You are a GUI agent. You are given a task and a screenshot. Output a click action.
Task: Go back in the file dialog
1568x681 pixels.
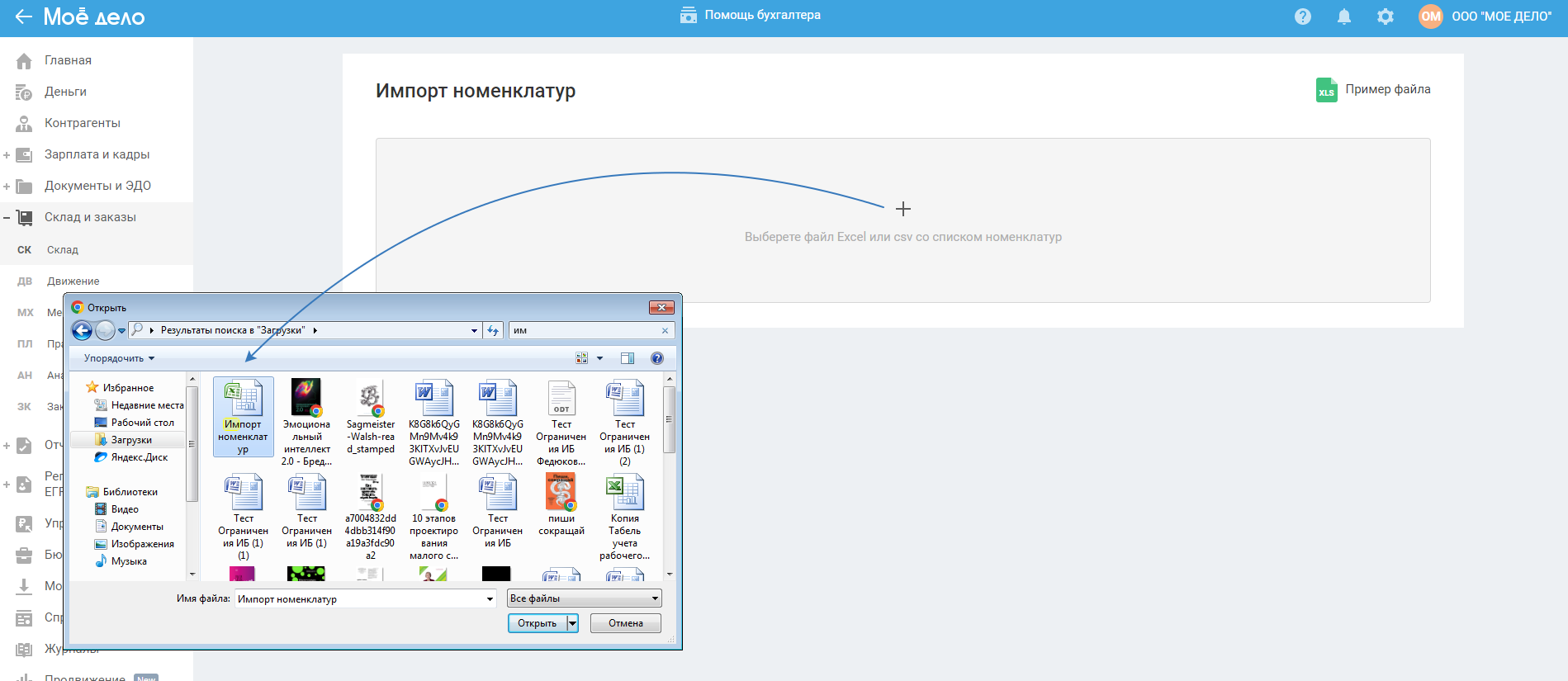[x=82, y=330]
